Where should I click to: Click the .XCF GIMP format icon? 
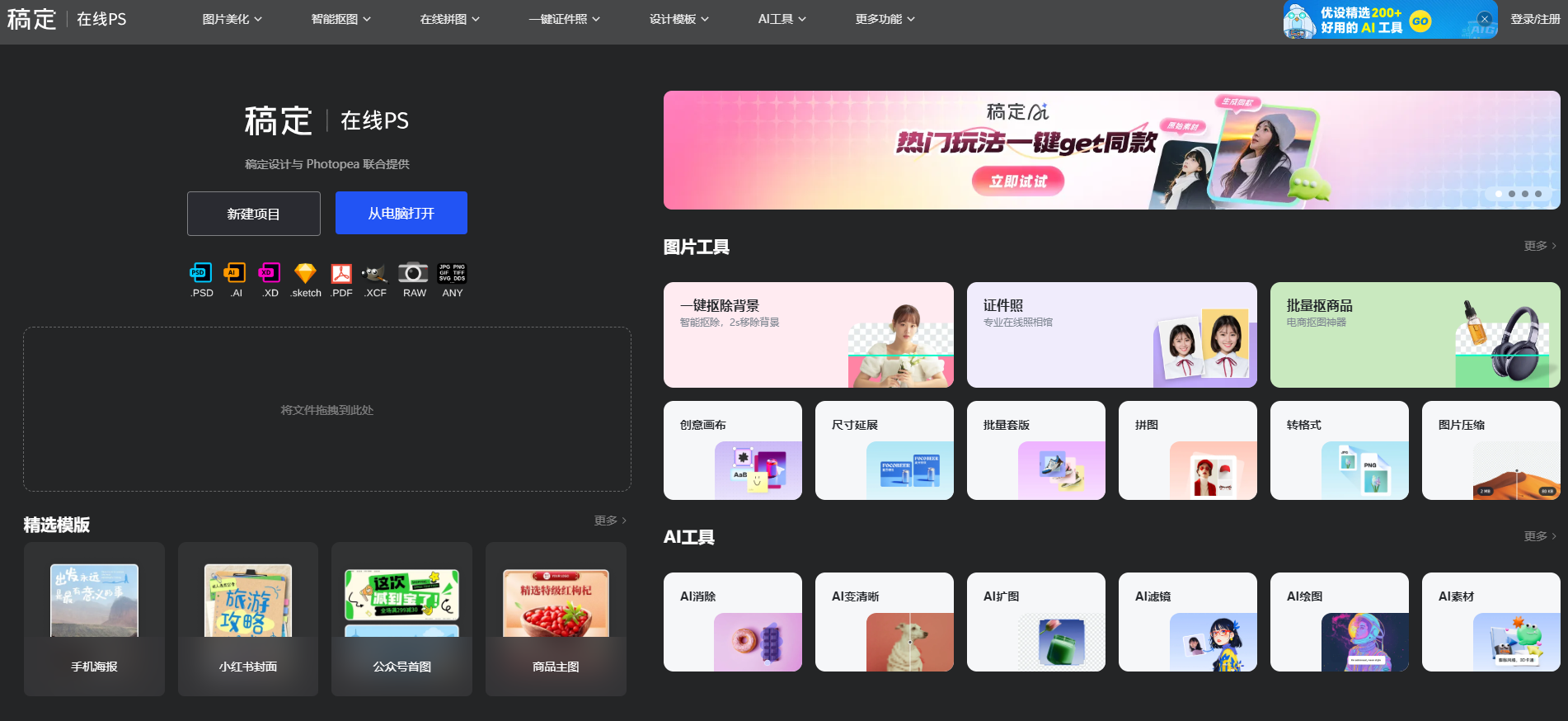tap(375, 273)
